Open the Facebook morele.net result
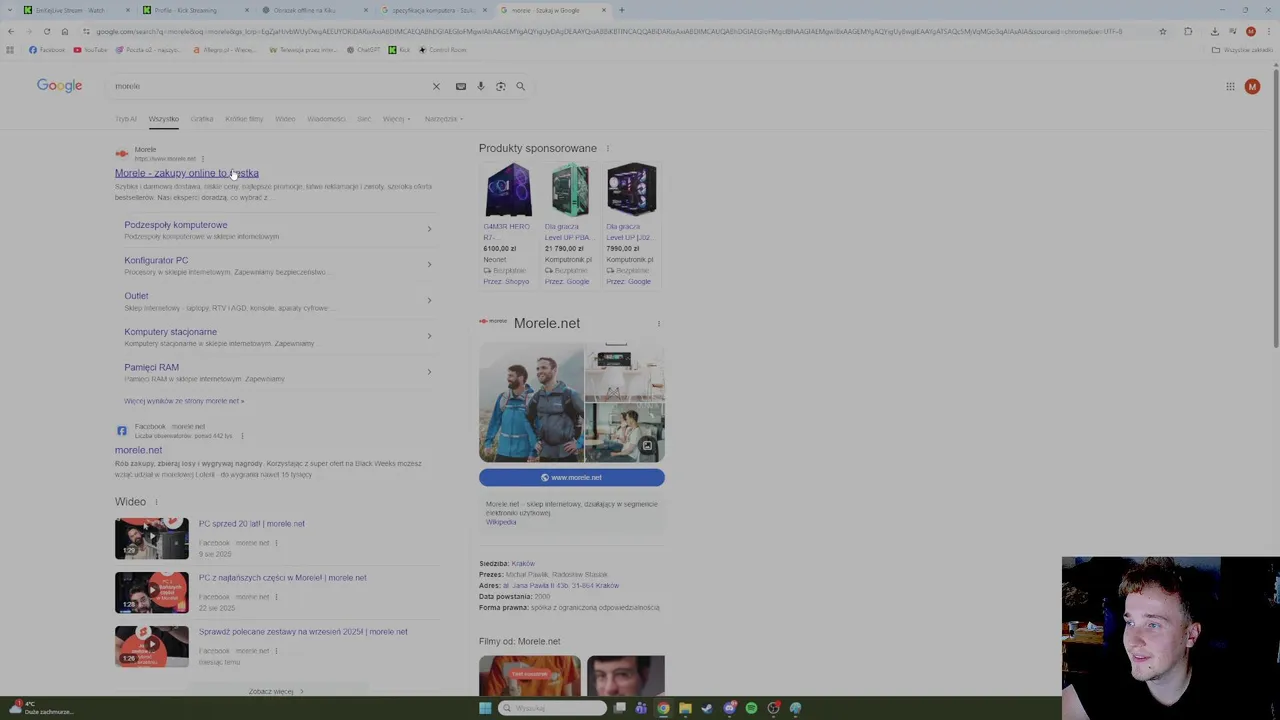The image size is (1280, 720). click(x=138, y=450)
